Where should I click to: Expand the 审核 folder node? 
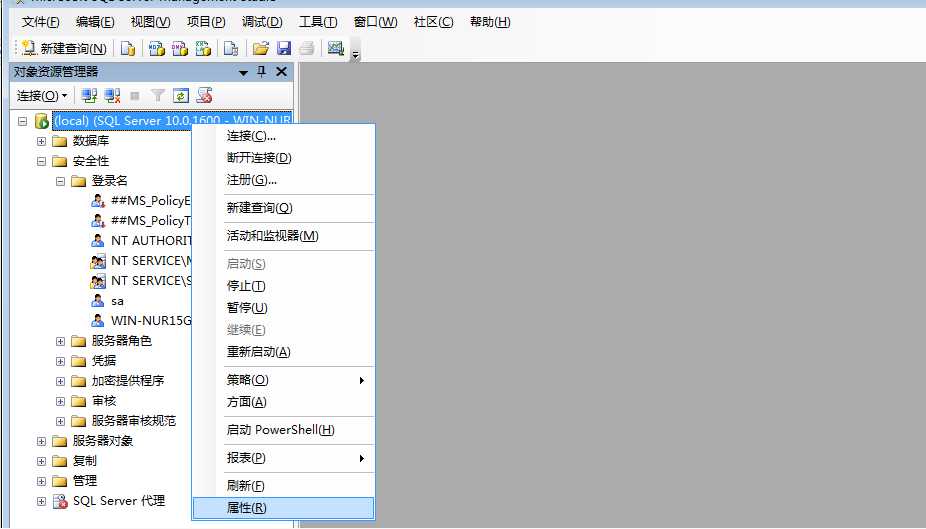tap(60, 401)
